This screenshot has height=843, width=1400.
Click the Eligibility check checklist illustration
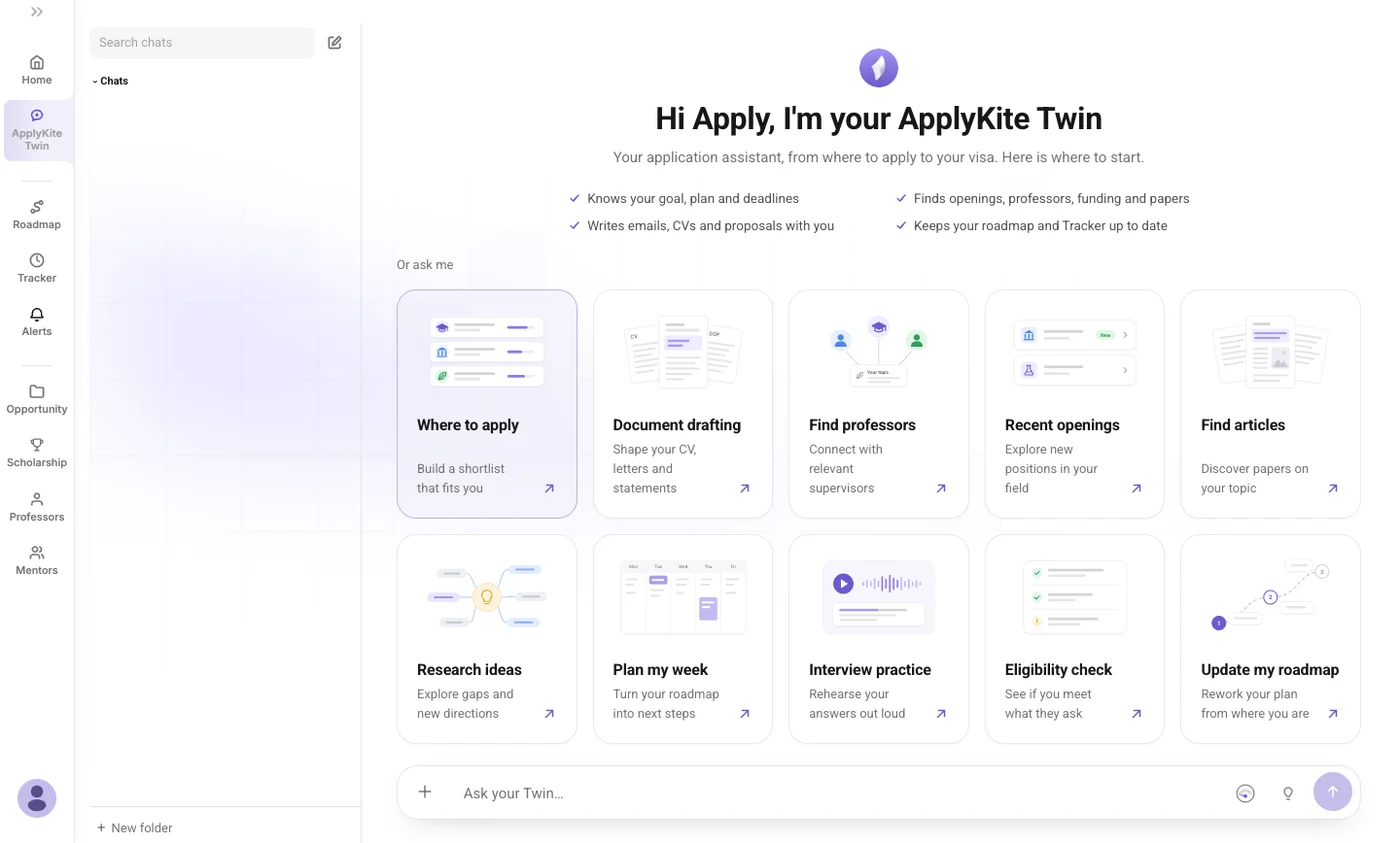1075,597
